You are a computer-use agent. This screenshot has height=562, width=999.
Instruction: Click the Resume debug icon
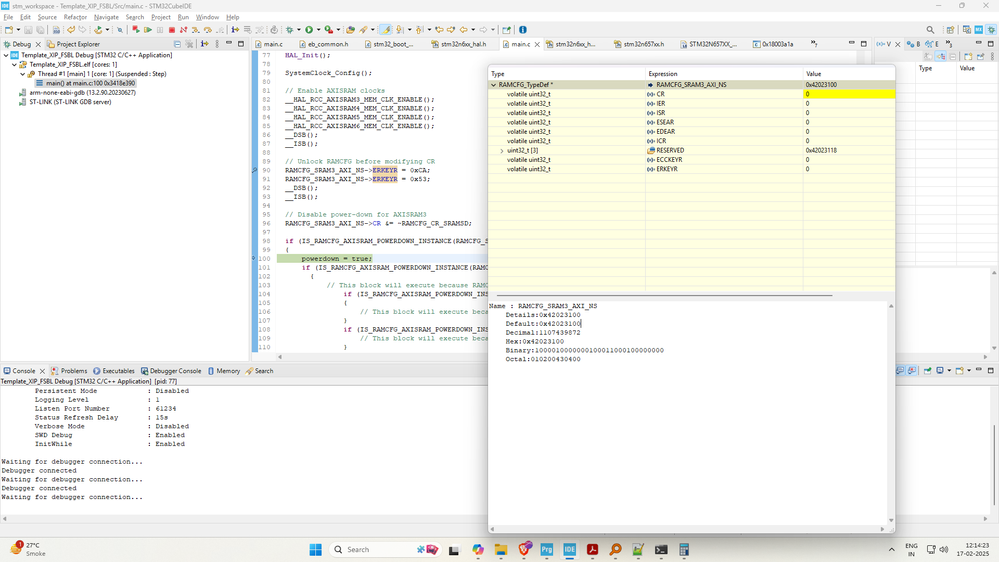(148, 30)
